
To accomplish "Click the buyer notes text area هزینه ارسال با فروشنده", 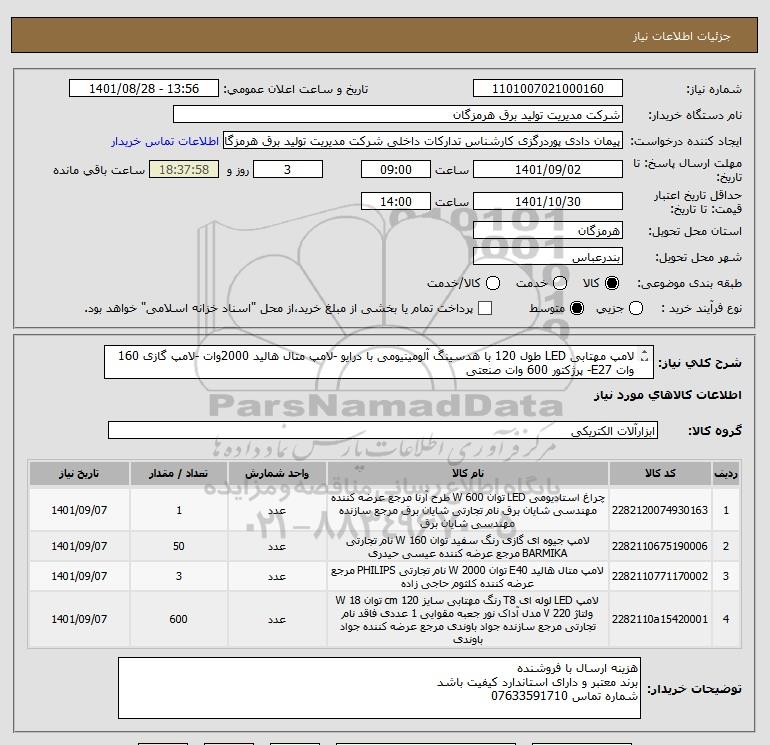I will (x=379, y=688).
